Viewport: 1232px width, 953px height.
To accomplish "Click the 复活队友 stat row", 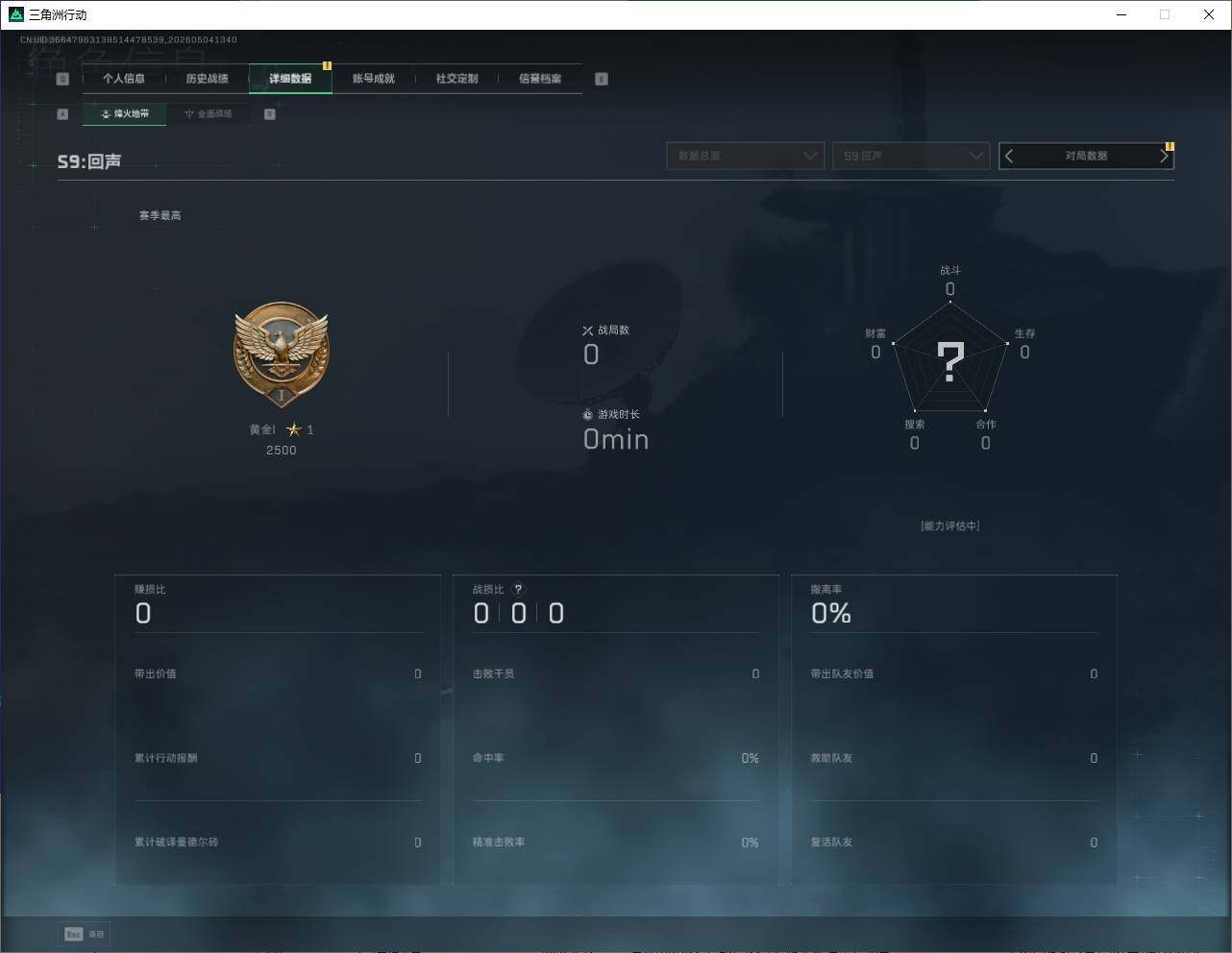I will coord(954,843).
